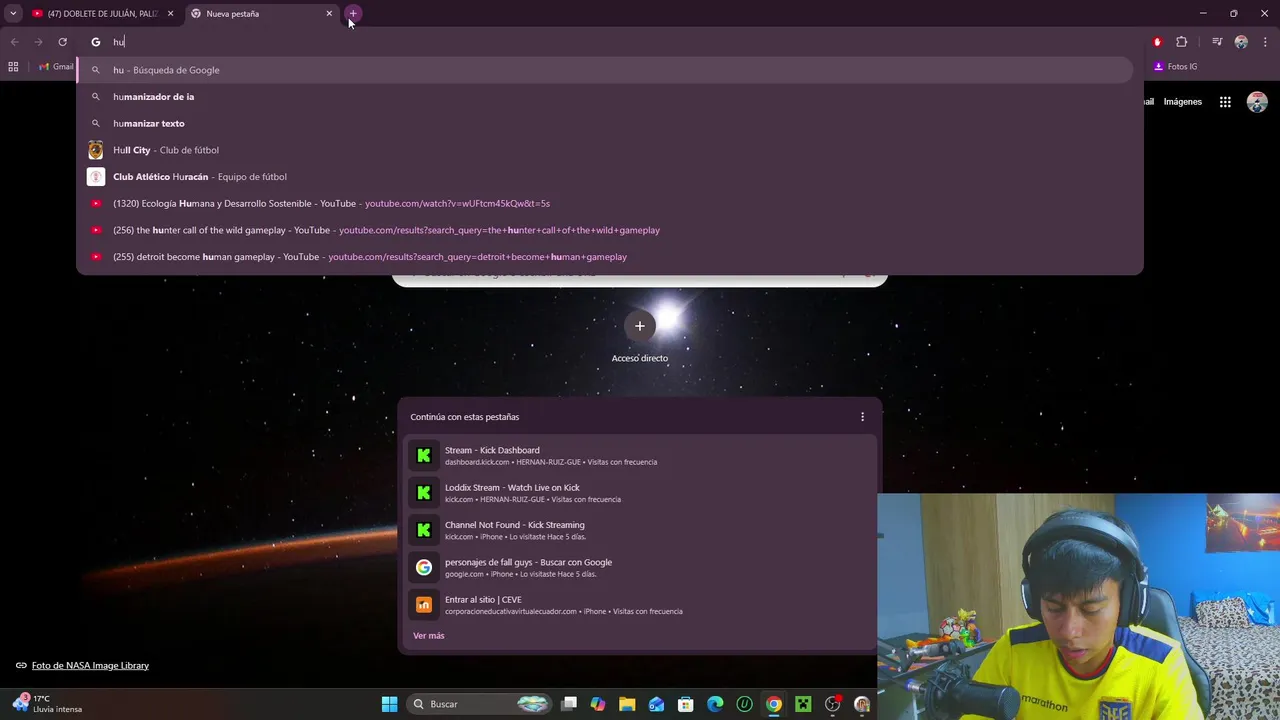Launch Copilot from the taskbar

pyautogui.click(x=598, y=704)
